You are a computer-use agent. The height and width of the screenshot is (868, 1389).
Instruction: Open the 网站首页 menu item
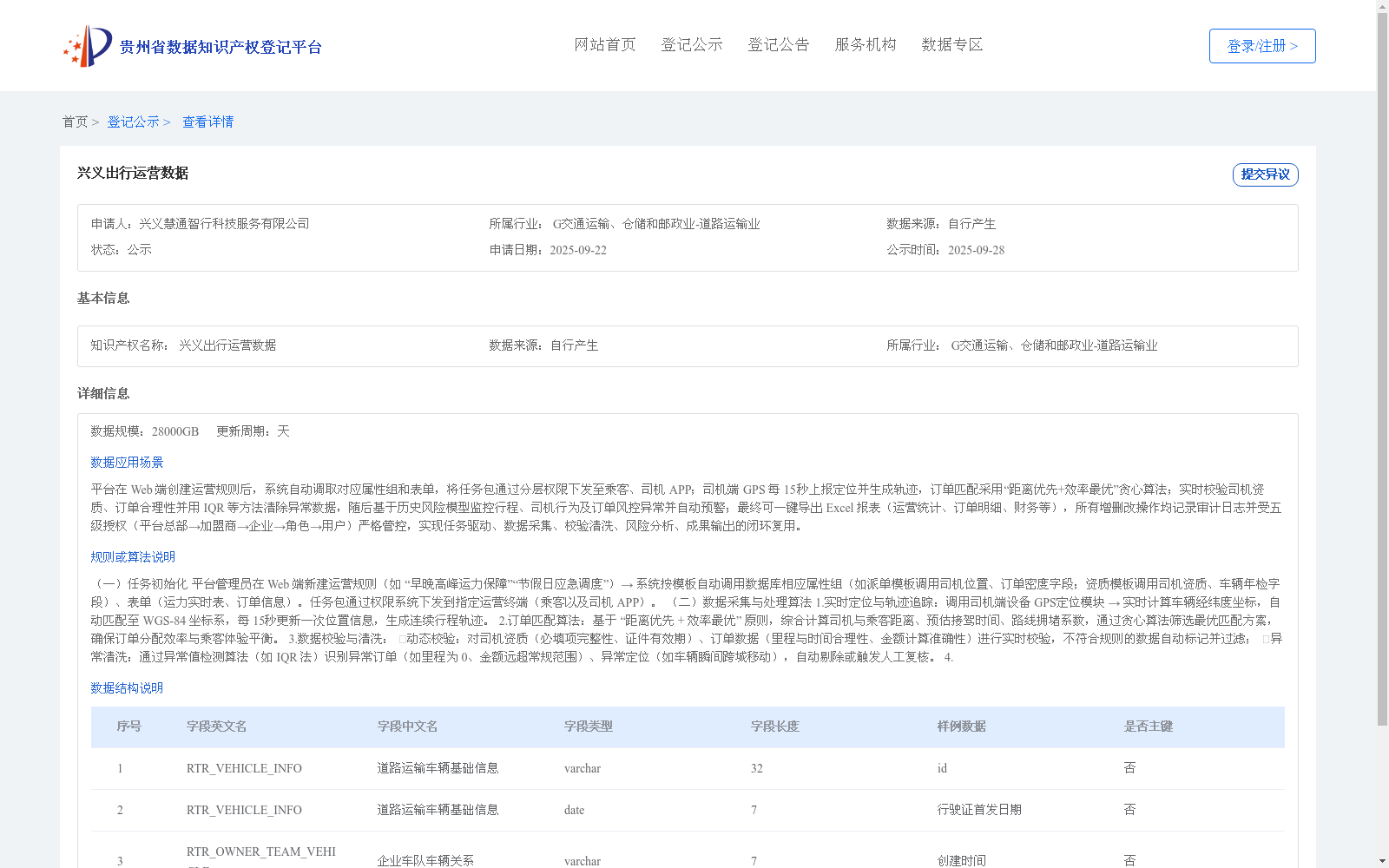click(x=605, y=45)
